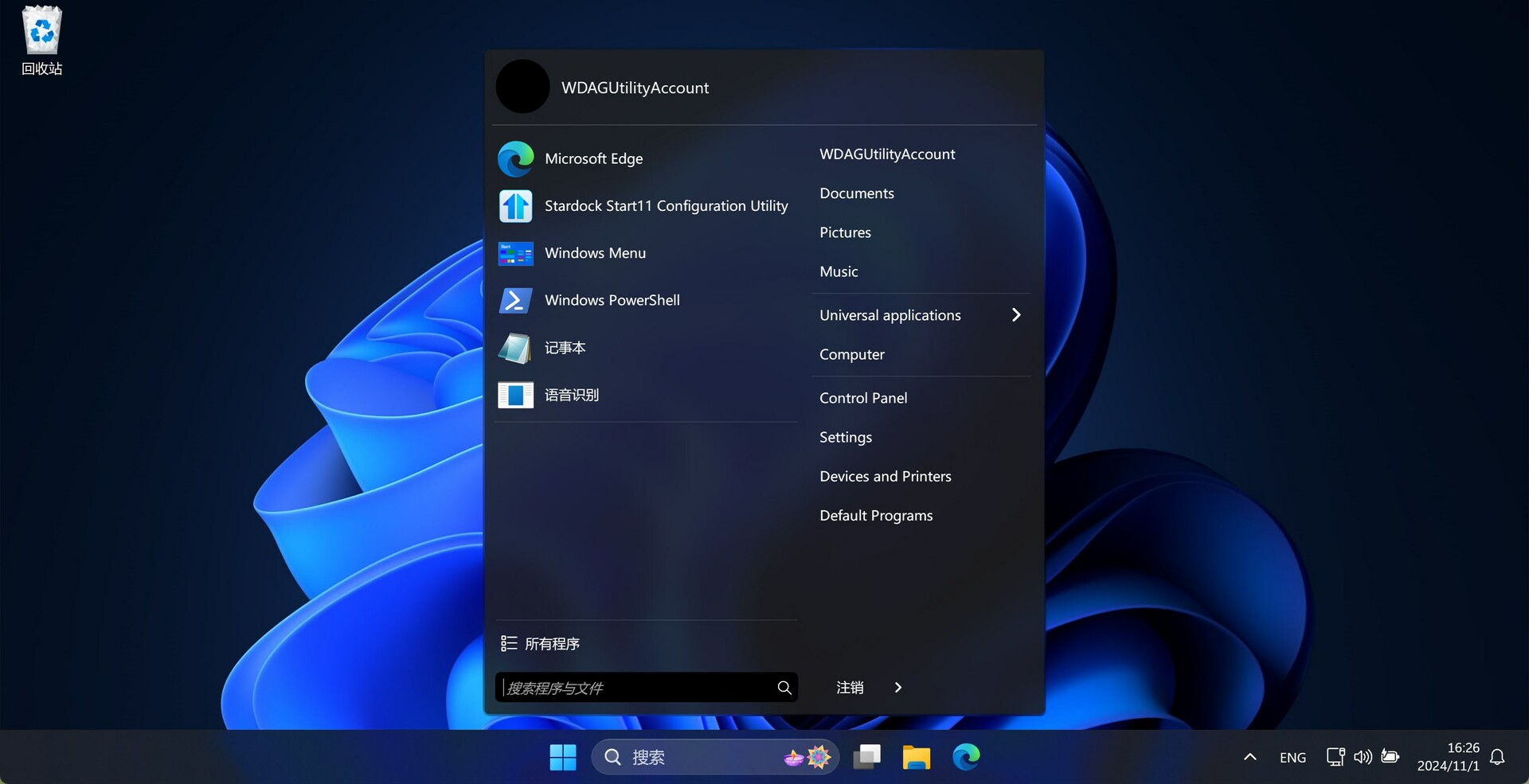Screen dimensions: 1529x784
Task: Open File Explorer from taskbar
Action: click(916, 757)
